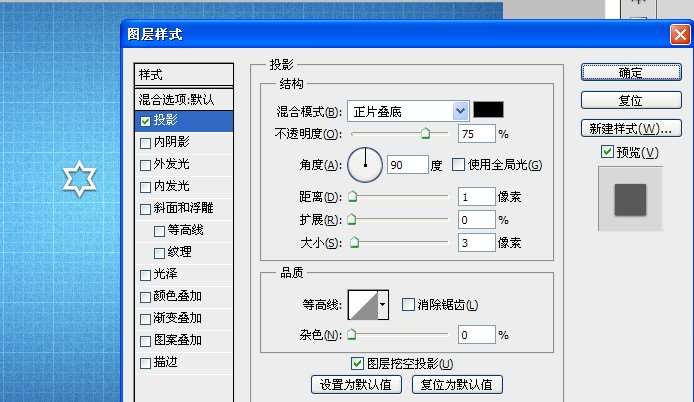
Task: Click the 杂色 value field
Action: pyautogui.click(x=477, y=335)
